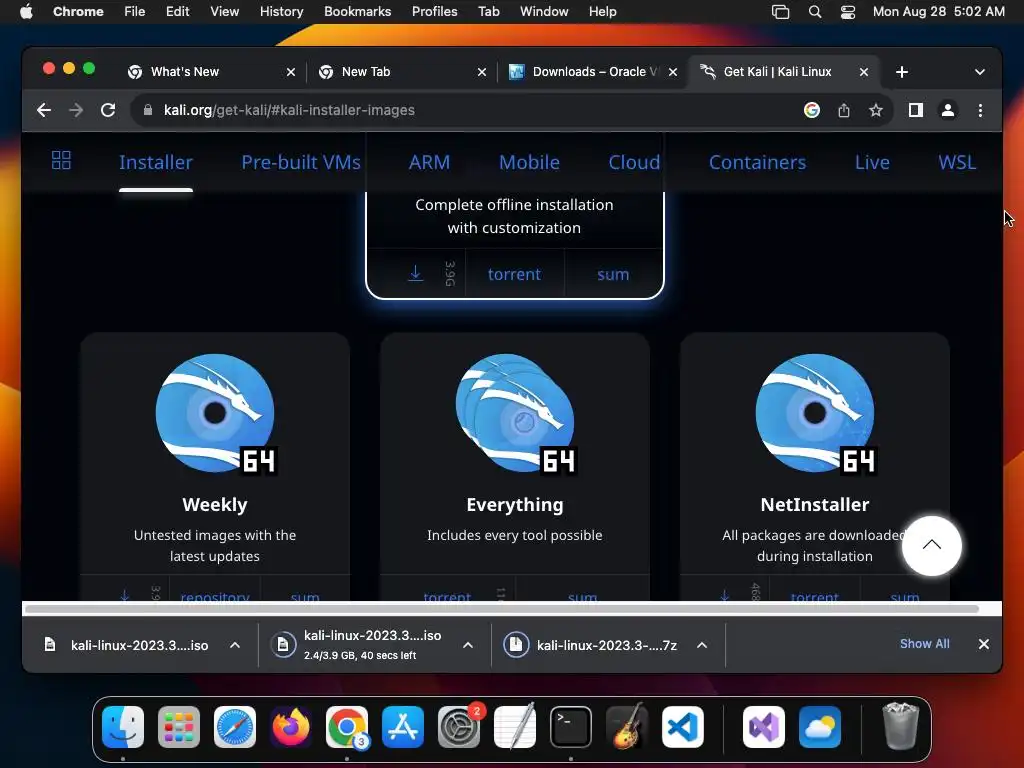Select the Containers section
Screen dimensions: 1024x768
coord(758,162)
